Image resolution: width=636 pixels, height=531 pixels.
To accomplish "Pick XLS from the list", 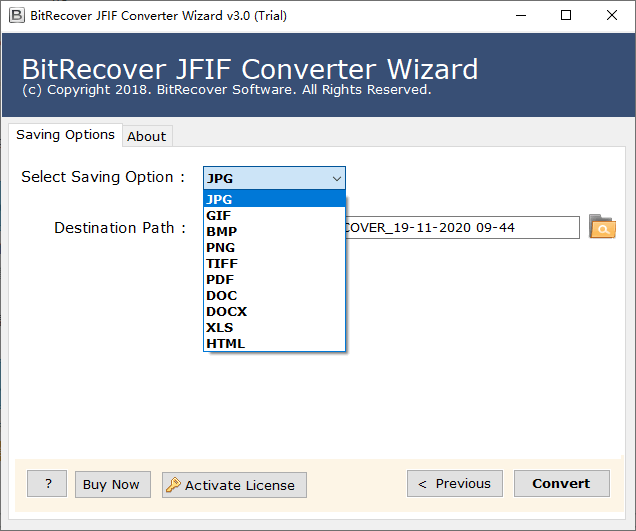I will (220, 327).
